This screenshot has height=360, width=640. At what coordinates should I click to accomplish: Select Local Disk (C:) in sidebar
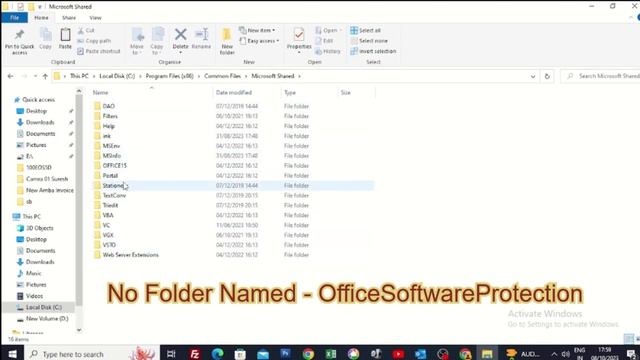pyautogui.click(x=43, y=307)
